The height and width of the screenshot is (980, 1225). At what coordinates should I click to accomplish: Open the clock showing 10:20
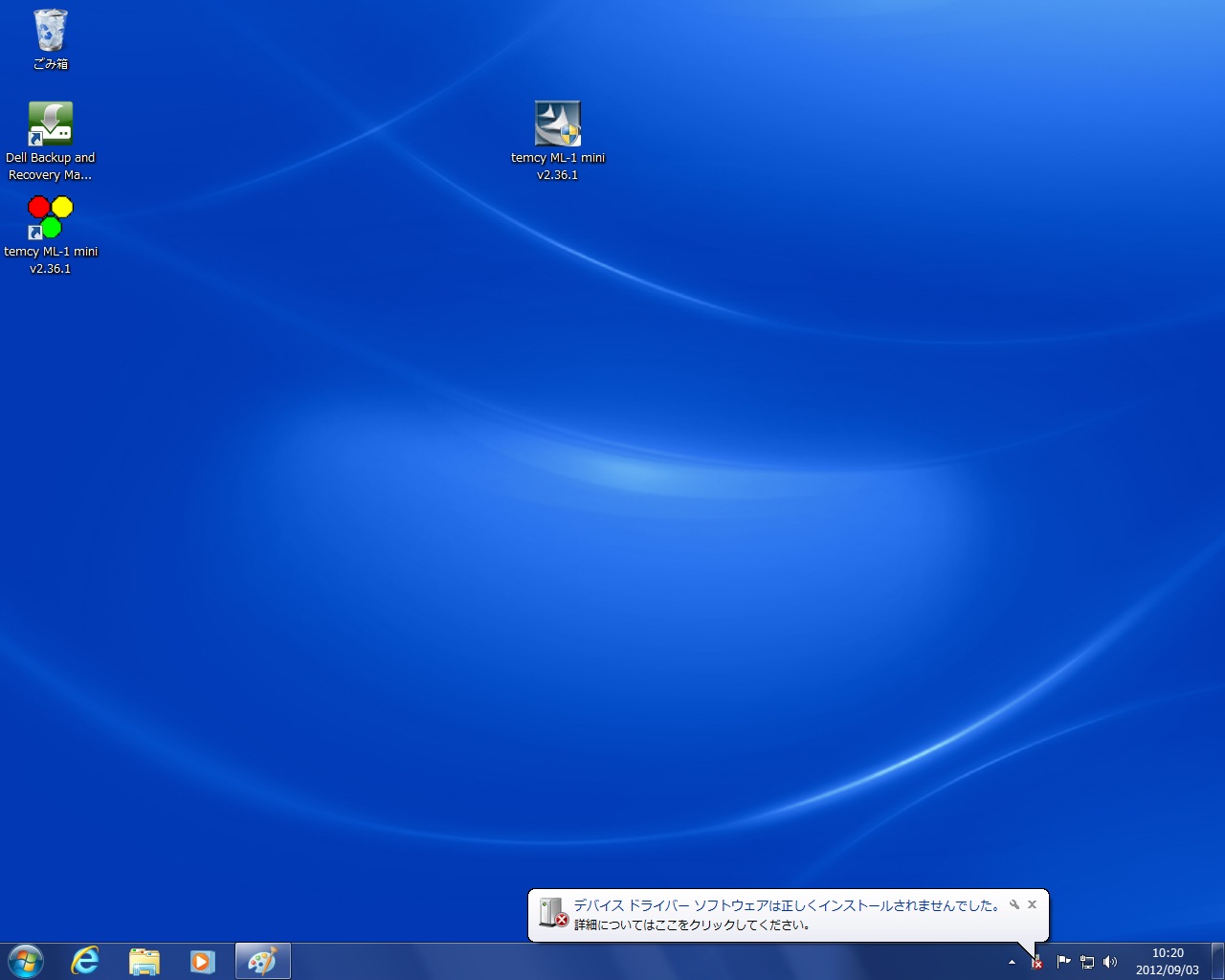click(1168, 962)
